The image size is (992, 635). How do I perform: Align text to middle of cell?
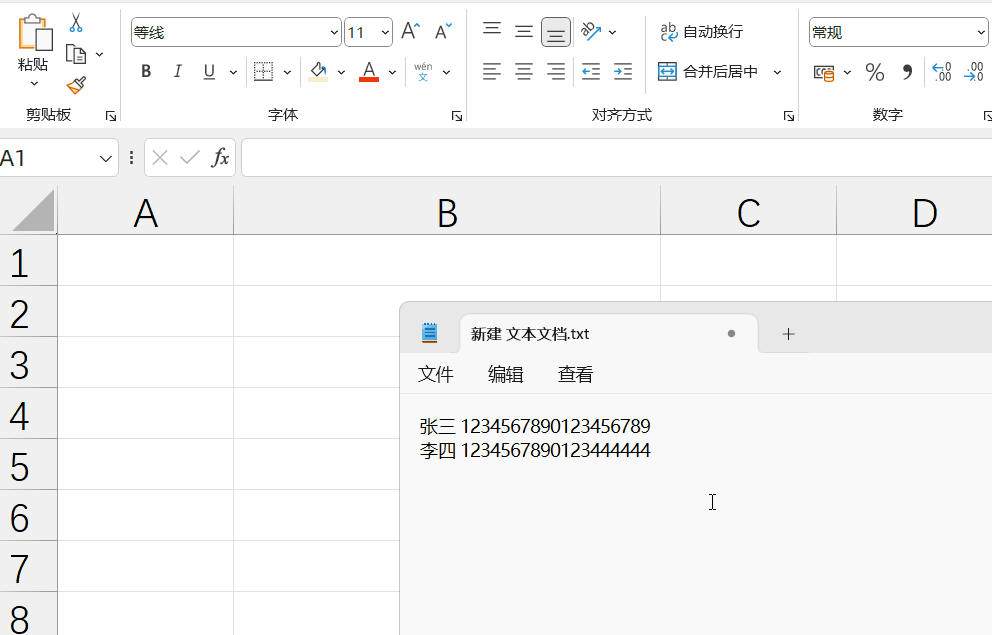(524, 32)
